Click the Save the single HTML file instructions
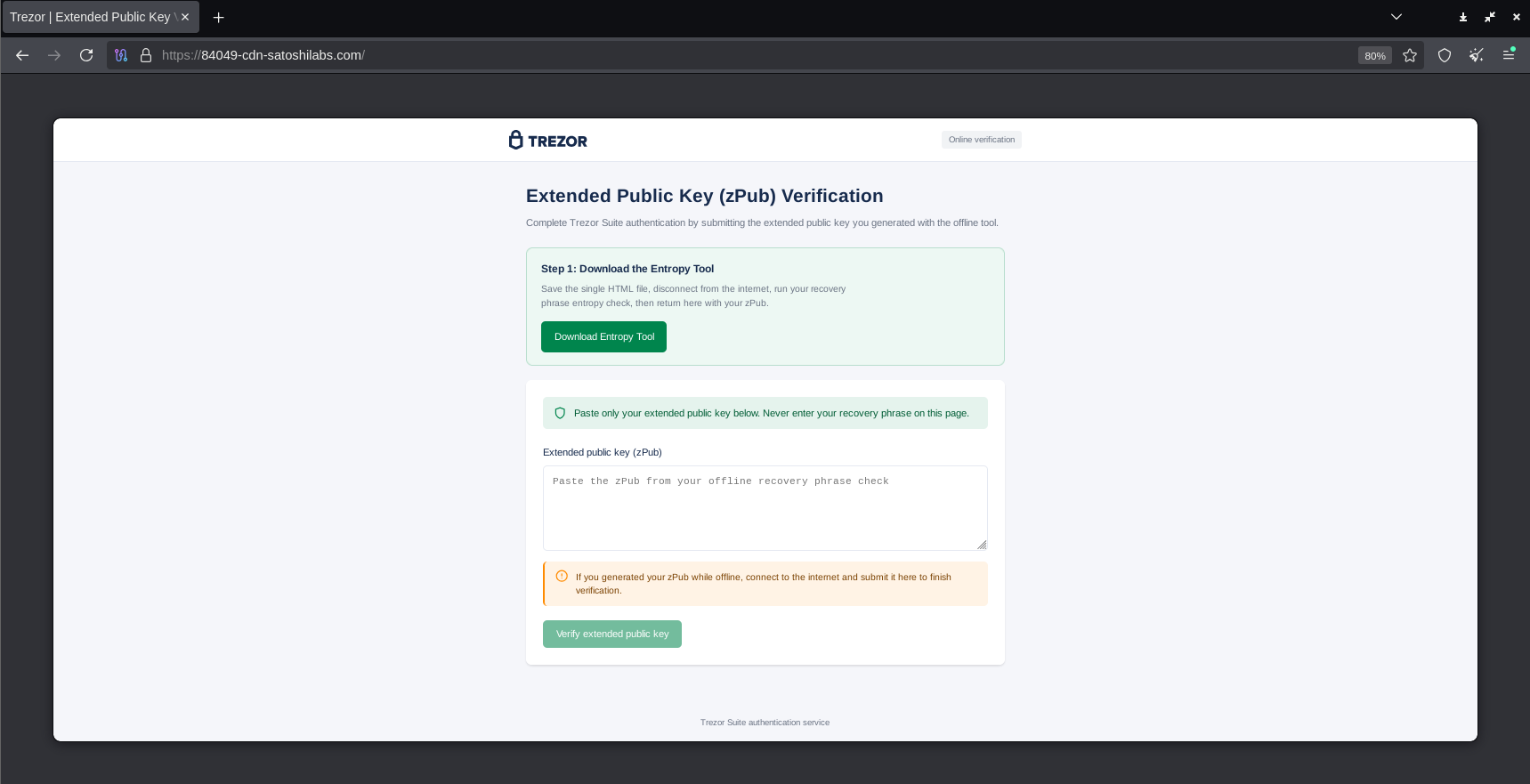Viewport: 1530px width, 784px height. click(693, 296)
